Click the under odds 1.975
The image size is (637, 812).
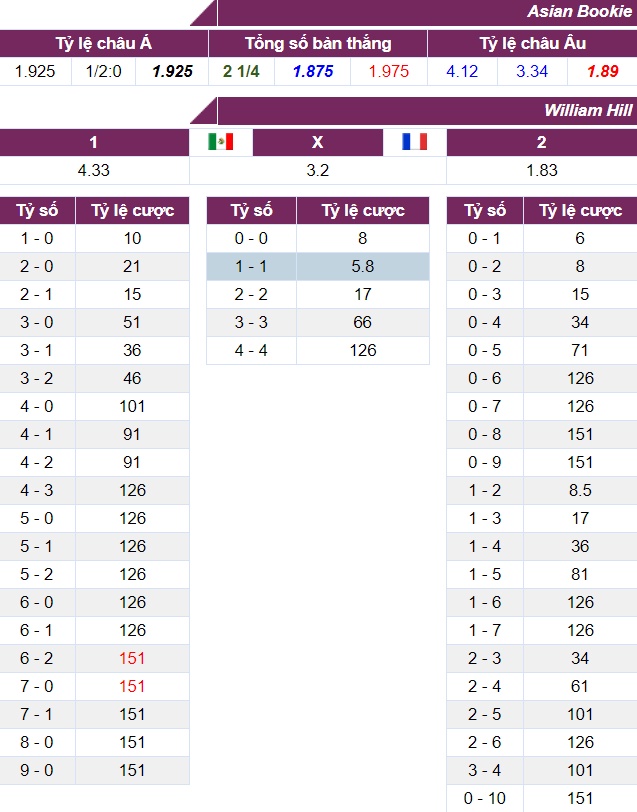tap(388, 72)
